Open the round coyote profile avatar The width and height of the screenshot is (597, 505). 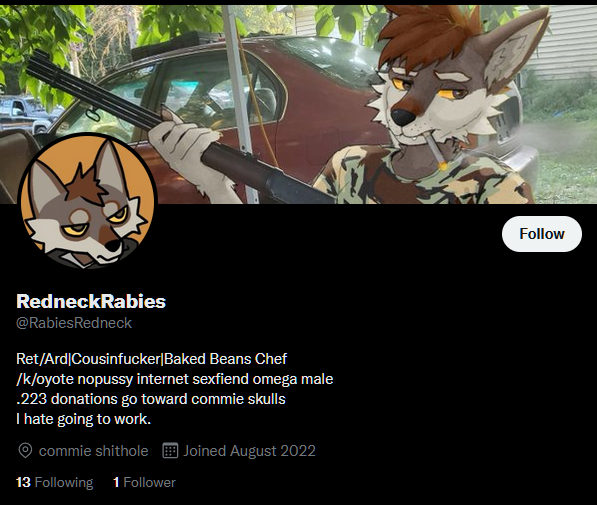[x=87, y=201]
